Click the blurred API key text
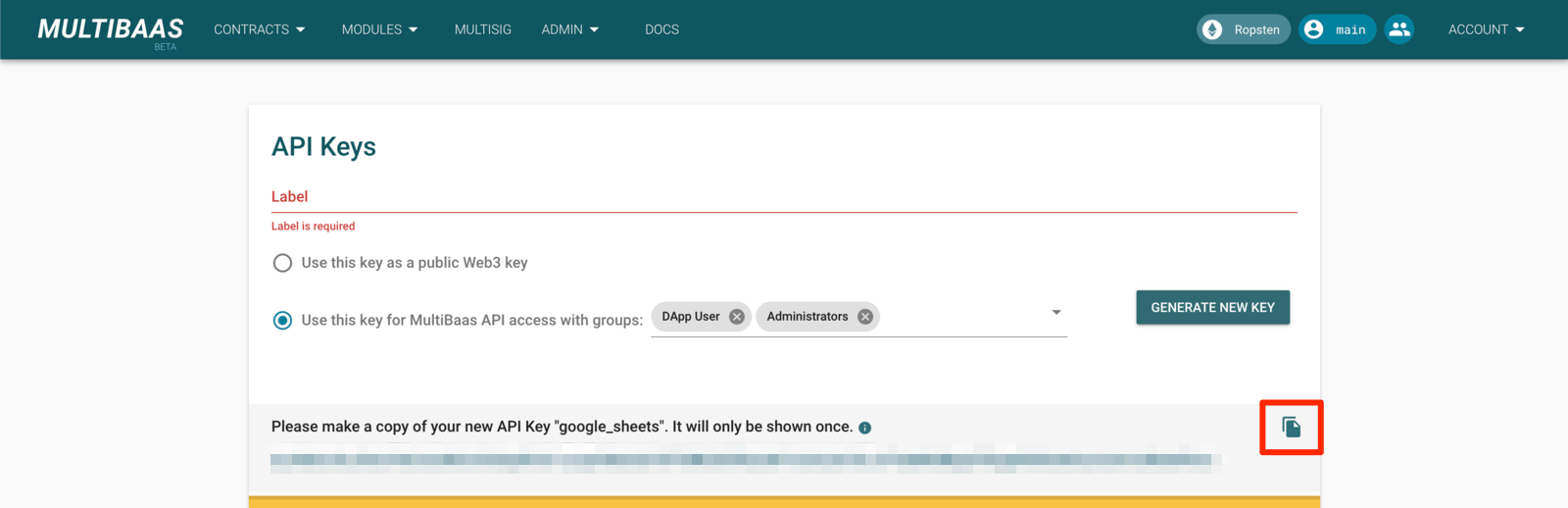 745,459
